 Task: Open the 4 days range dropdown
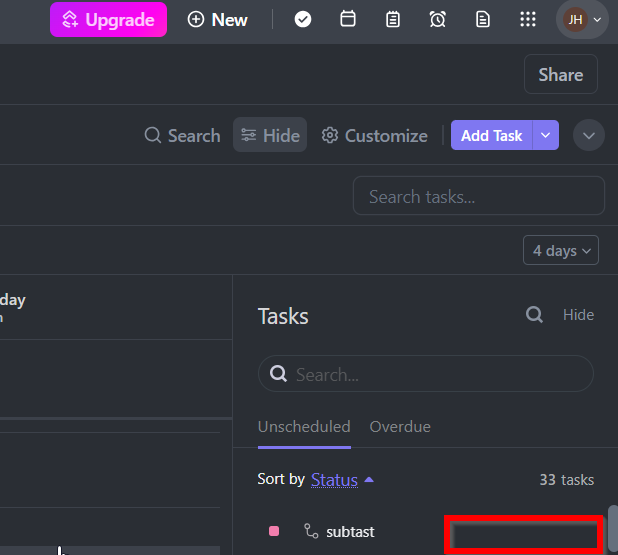pyautogui.click(x=560, y=250)
